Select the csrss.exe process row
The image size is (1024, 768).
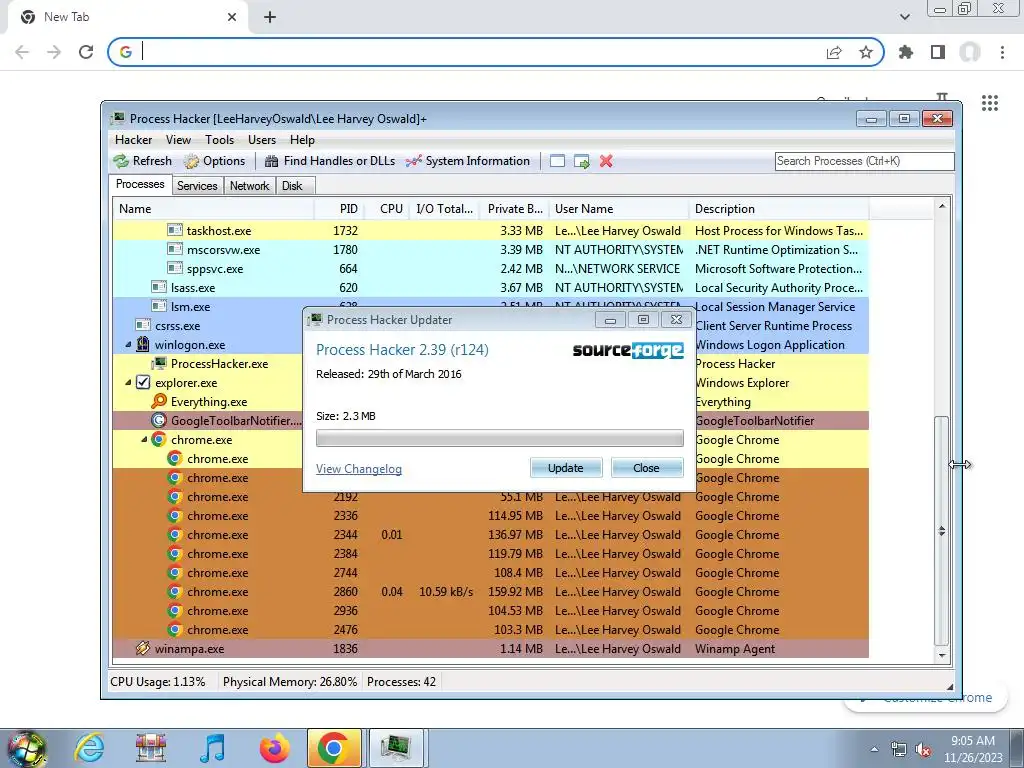coord(490,325)
